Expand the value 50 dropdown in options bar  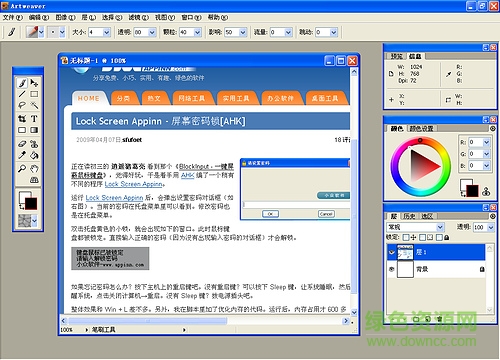click(243, 32)
